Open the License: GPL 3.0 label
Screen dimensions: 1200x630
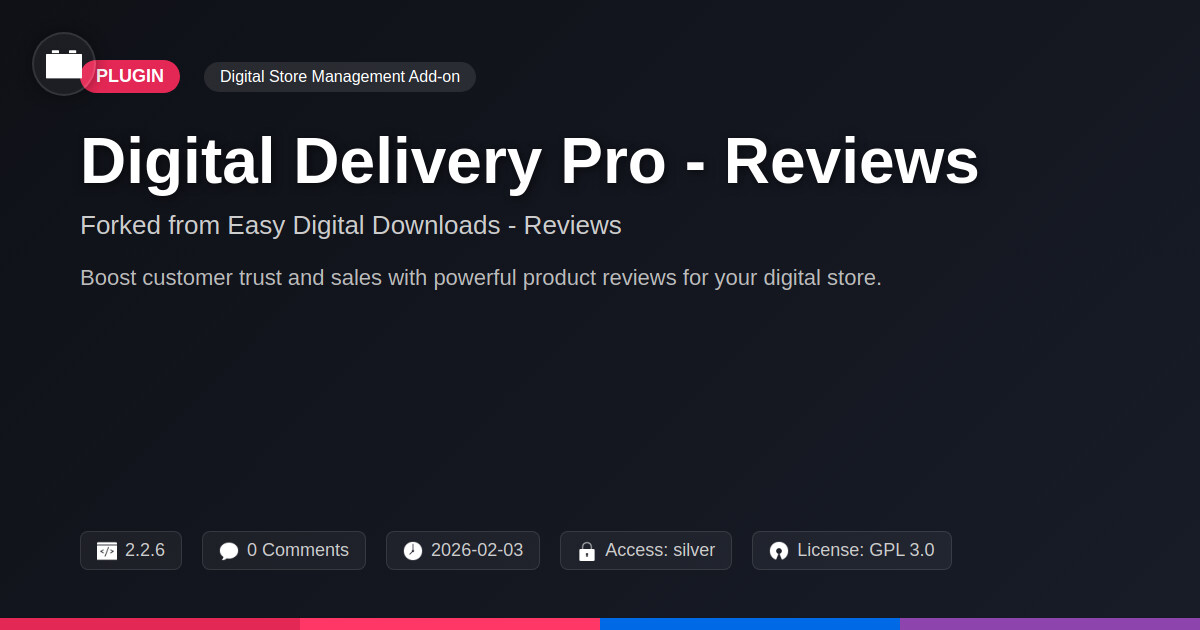click(x=866, y=550)
